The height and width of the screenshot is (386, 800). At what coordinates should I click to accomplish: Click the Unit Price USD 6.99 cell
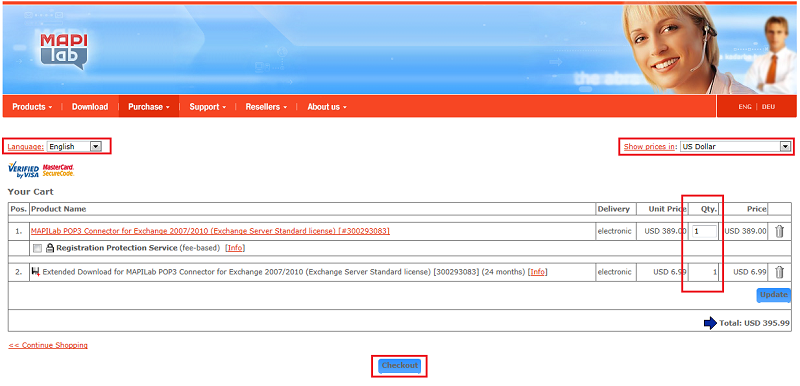tap(661, 272)
